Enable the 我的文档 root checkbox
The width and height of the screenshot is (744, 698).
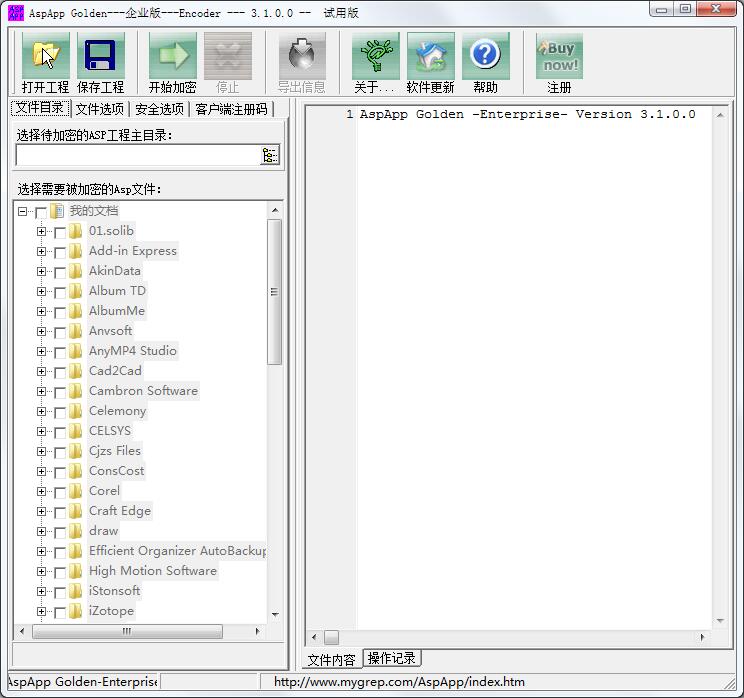click(41, 212)
